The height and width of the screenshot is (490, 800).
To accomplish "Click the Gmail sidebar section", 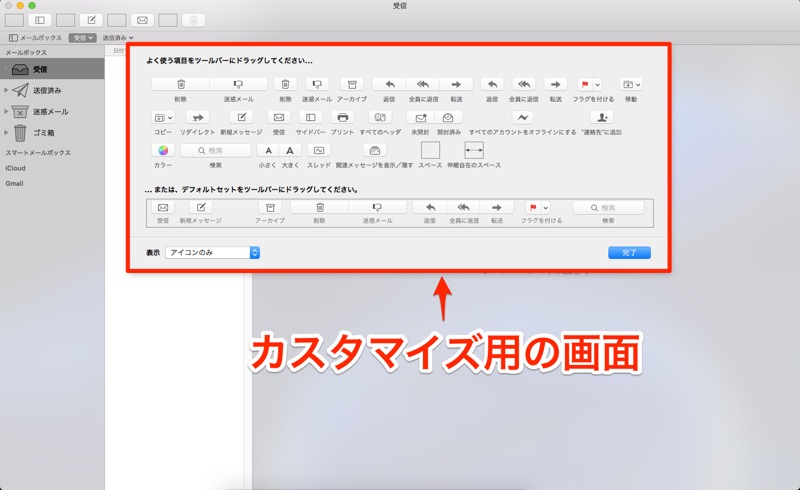I will 14,183.
